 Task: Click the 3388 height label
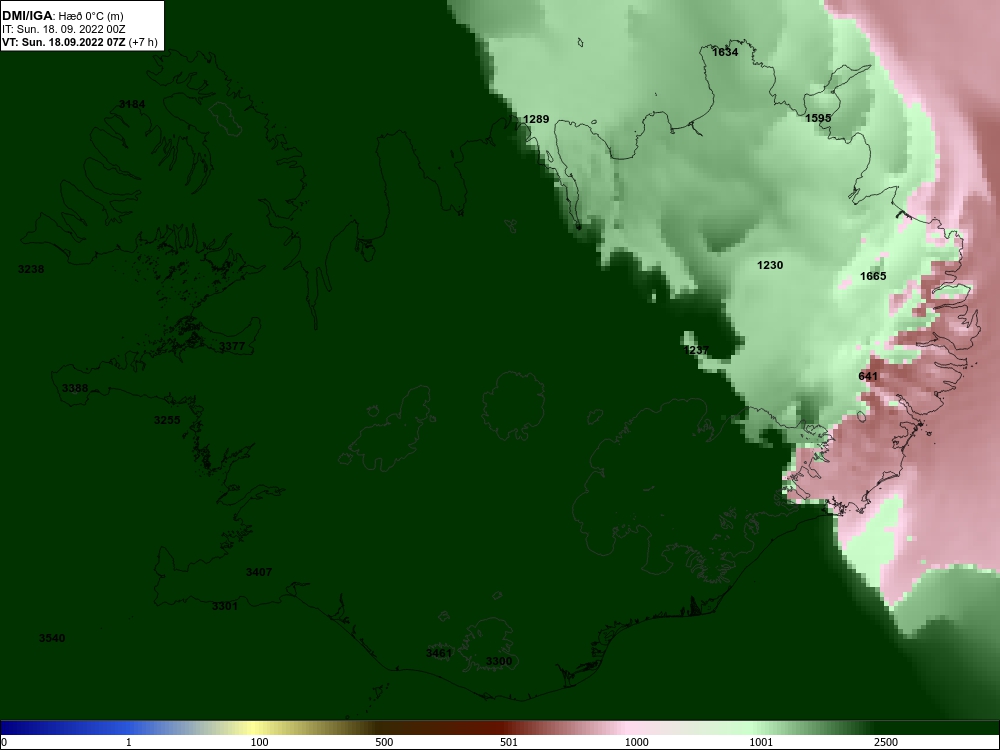(75, 388)
